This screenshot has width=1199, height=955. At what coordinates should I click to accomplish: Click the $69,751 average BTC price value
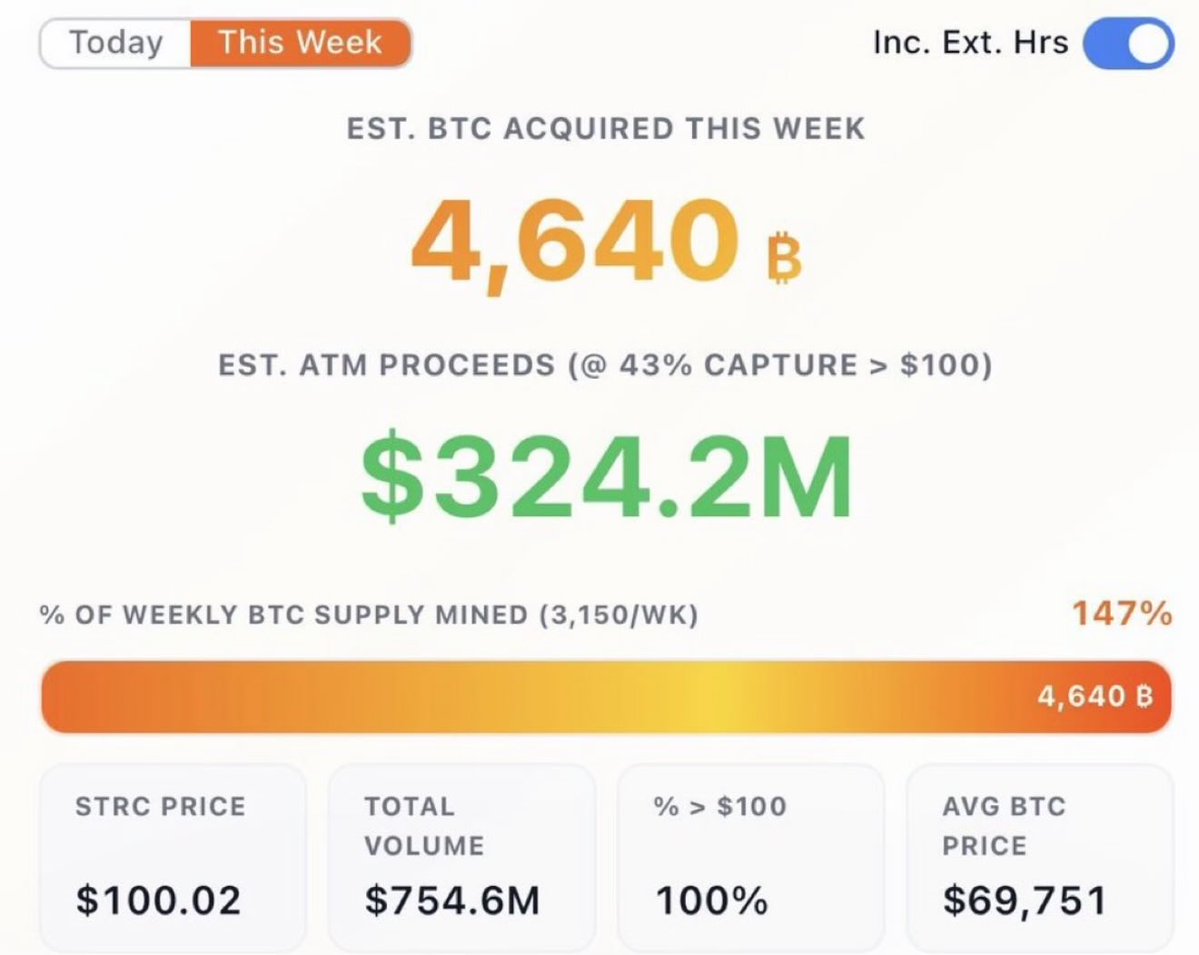pos(1024,901)
